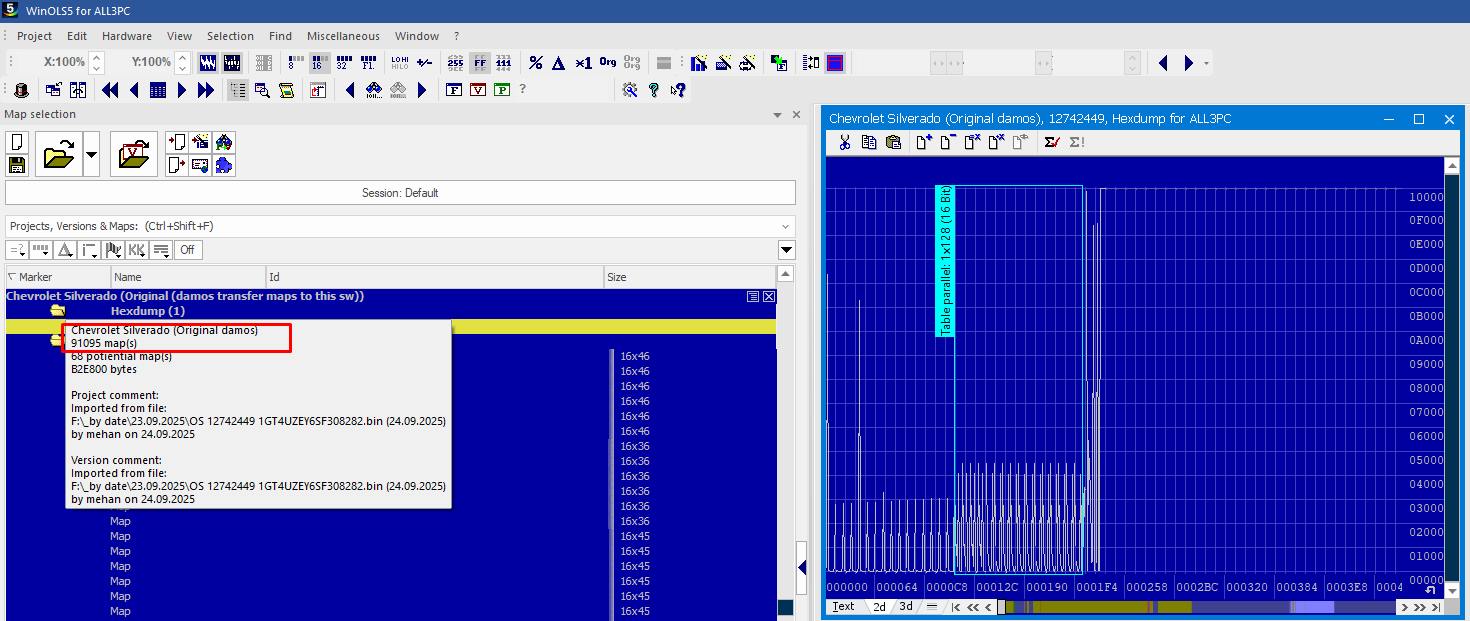The height and width of the screenshot is (621, 1470).
Task: Click the yellow scroll script icon
Action: 286,90
